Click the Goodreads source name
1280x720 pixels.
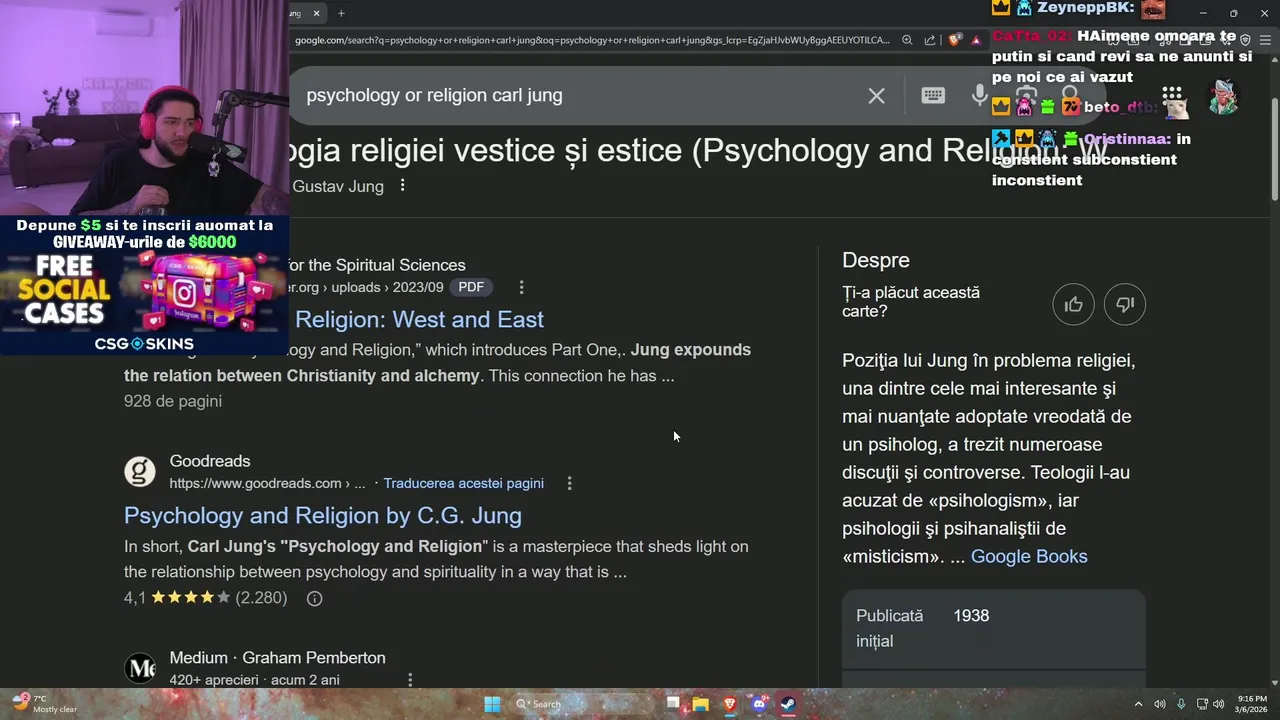(210, 461)
